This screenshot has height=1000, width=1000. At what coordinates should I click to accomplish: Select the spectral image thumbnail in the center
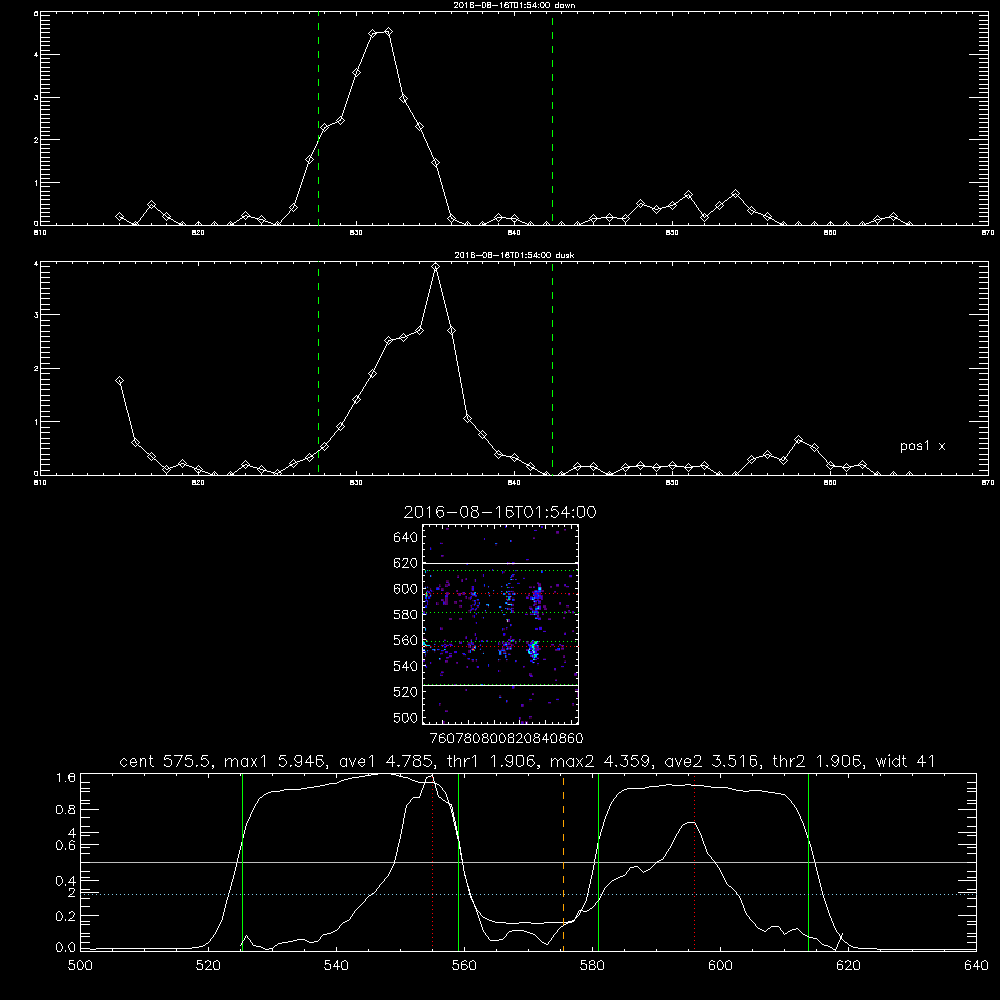pos(501,624)
